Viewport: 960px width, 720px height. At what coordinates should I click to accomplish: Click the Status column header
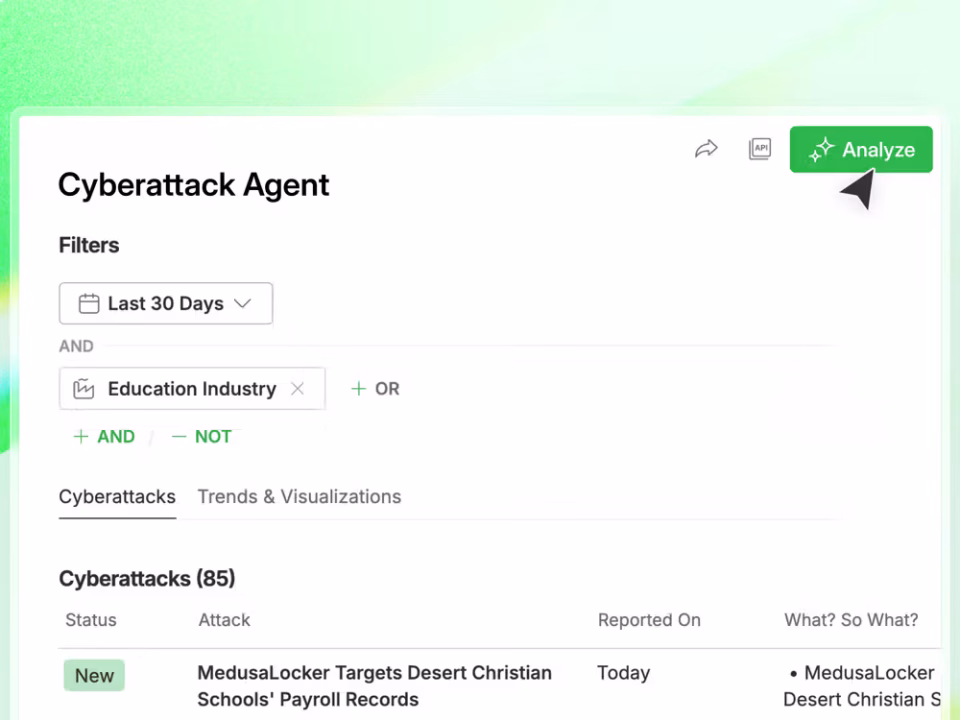[x=91, y=620]
